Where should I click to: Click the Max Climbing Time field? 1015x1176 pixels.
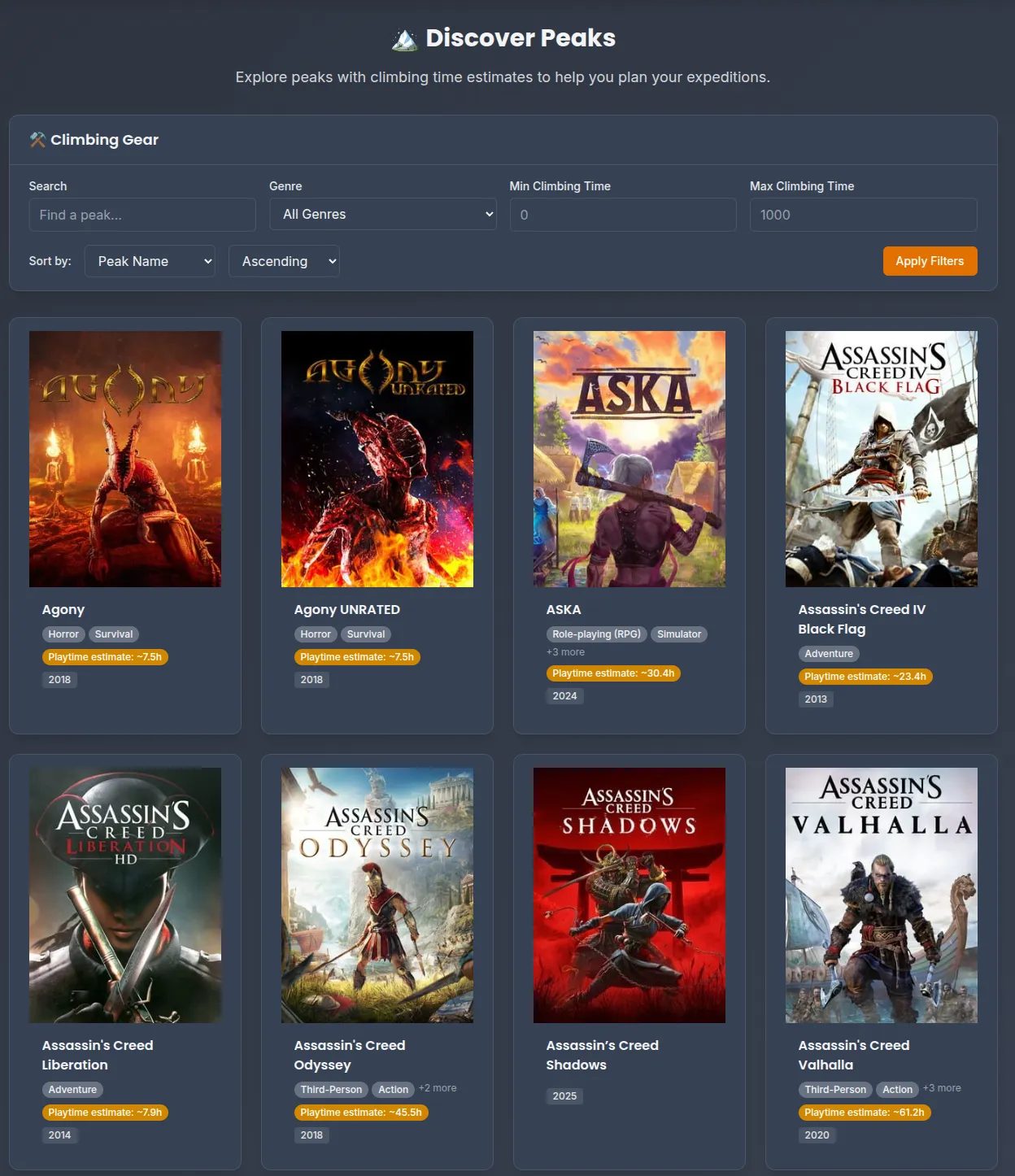(863, 215)
